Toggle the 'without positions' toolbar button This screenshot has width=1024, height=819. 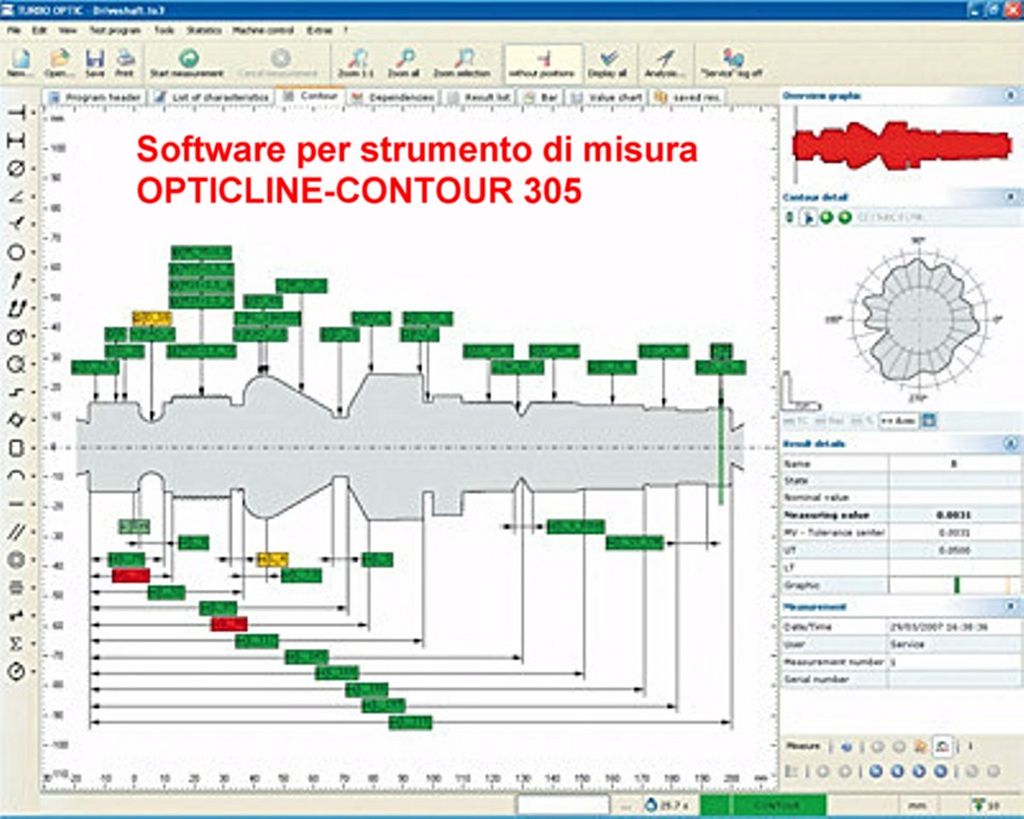pyautogui.click(x=543, y=63)
